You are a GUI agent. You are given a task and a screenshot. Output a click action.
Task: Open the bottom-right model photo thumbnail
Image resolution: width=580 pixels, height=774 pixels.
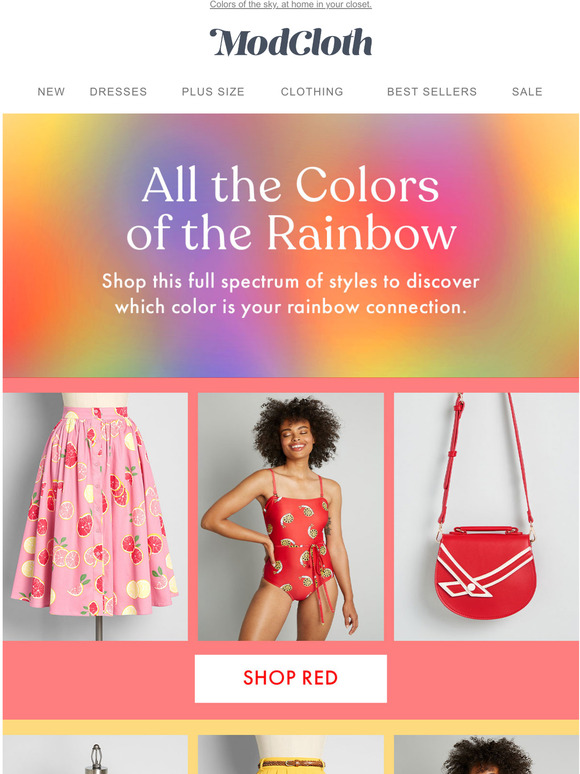tap(486, 755)
